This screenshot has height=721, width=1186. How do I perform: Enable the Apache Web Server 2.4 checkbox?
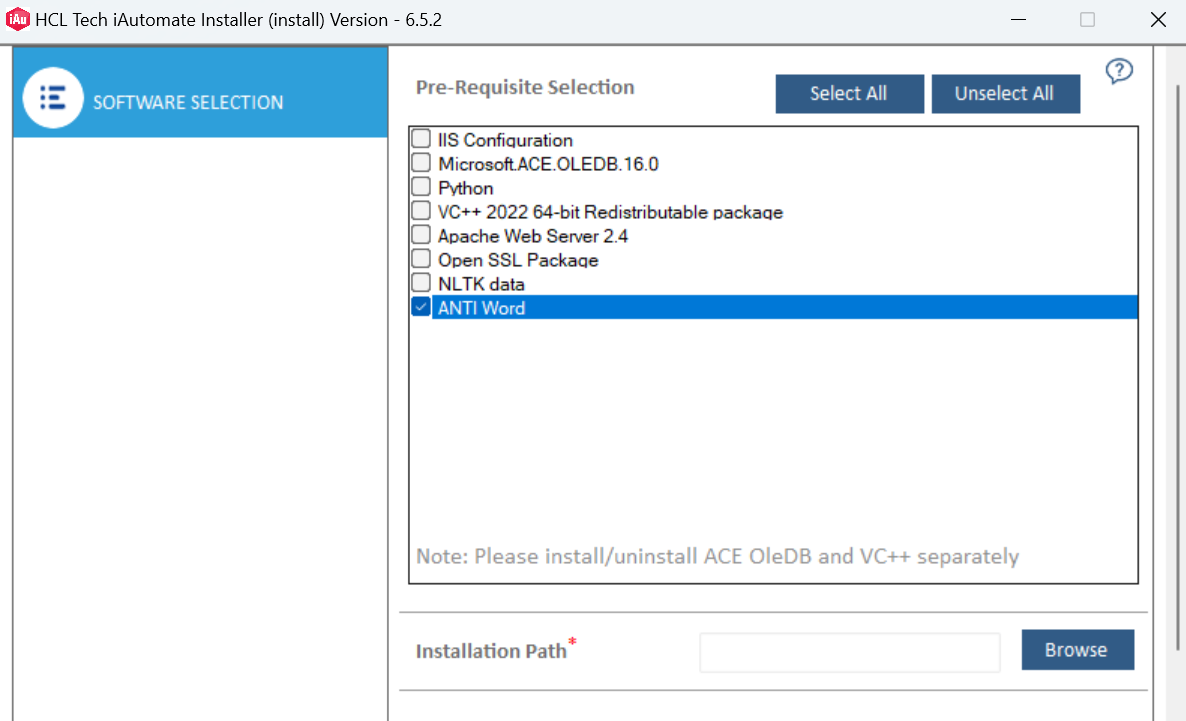[x=421, y=235]
